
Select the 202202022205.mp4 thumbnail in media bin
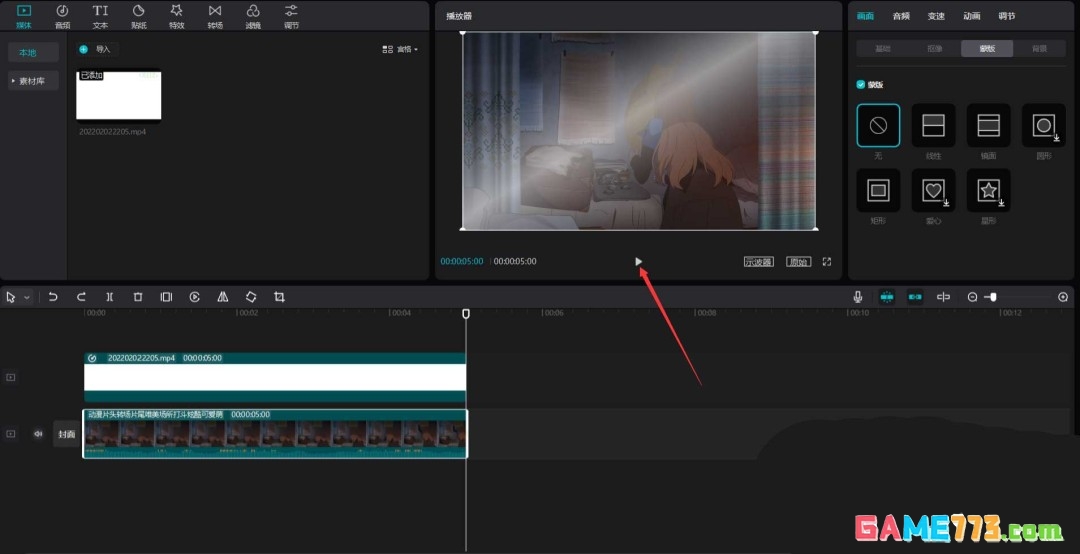pos(118,95)
